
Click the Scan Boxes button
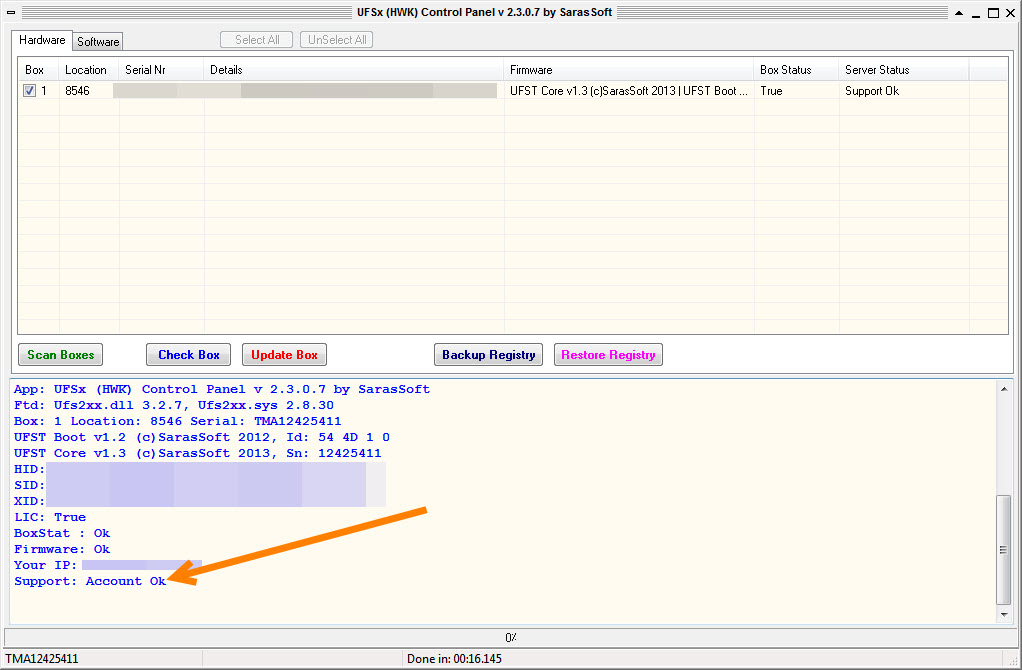click(61, 355)
